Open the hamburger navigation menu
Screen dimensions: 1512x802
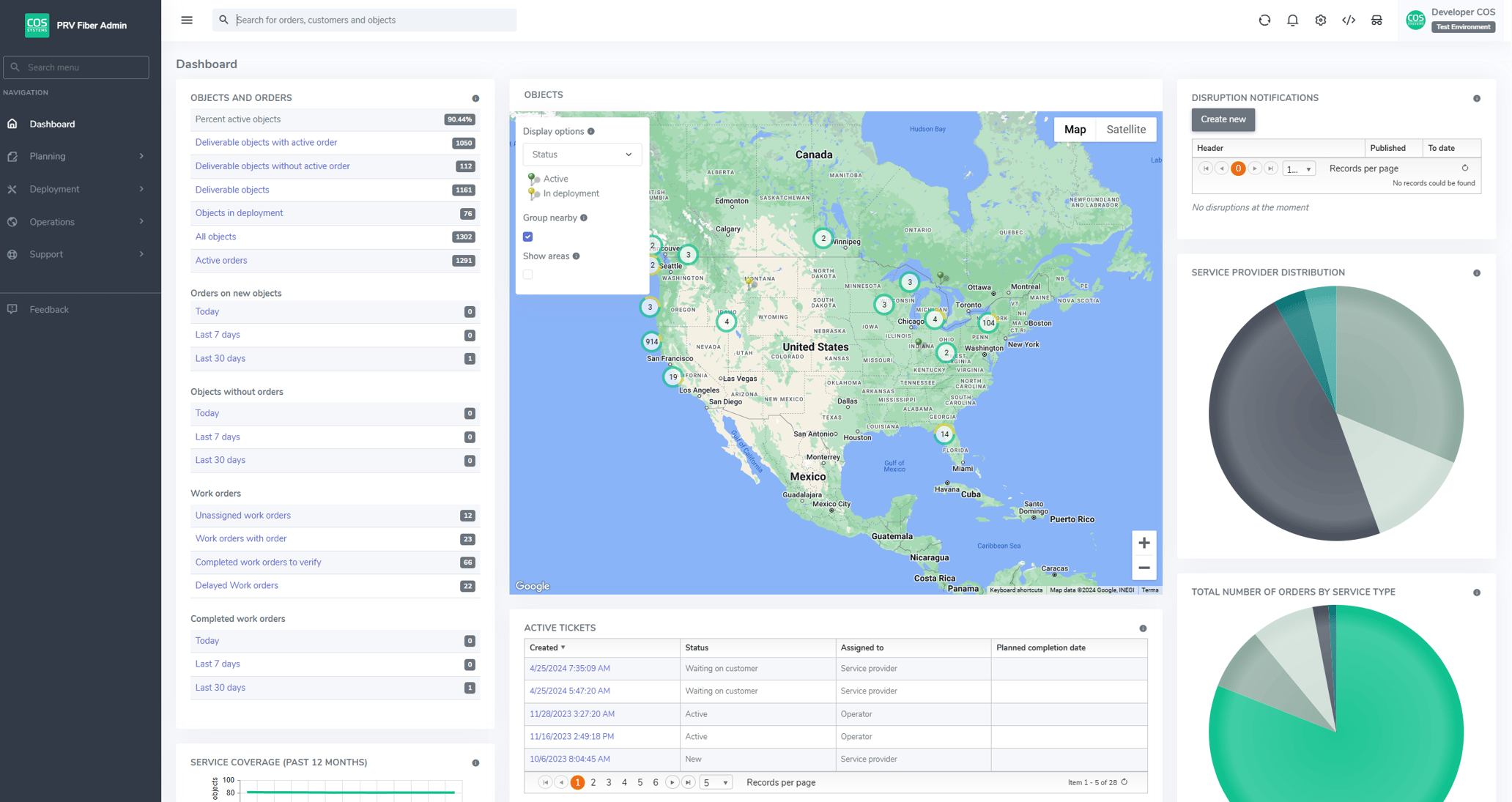coord(187,20)
